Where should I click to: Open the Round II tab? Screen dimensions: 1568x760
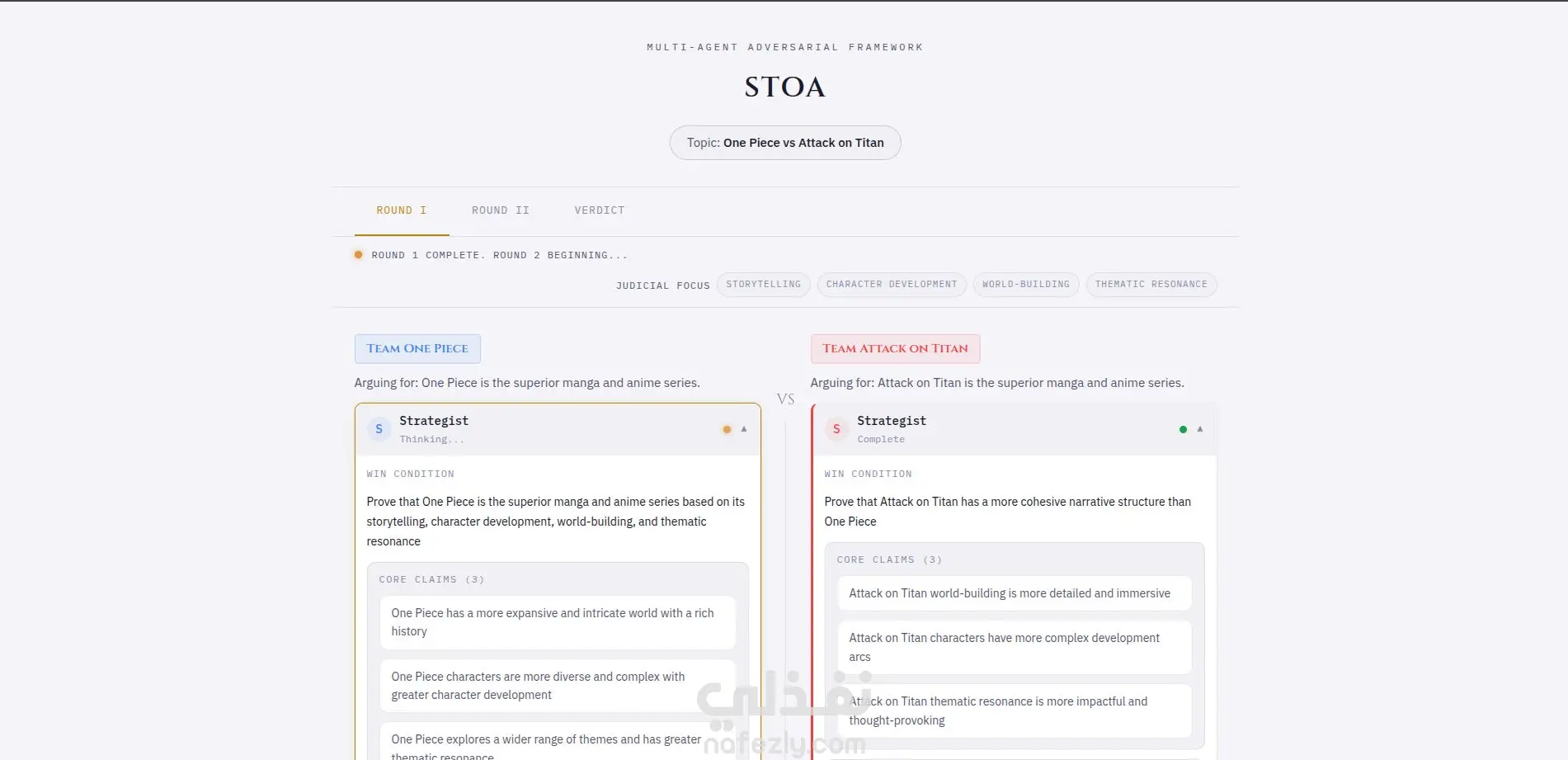501,211
